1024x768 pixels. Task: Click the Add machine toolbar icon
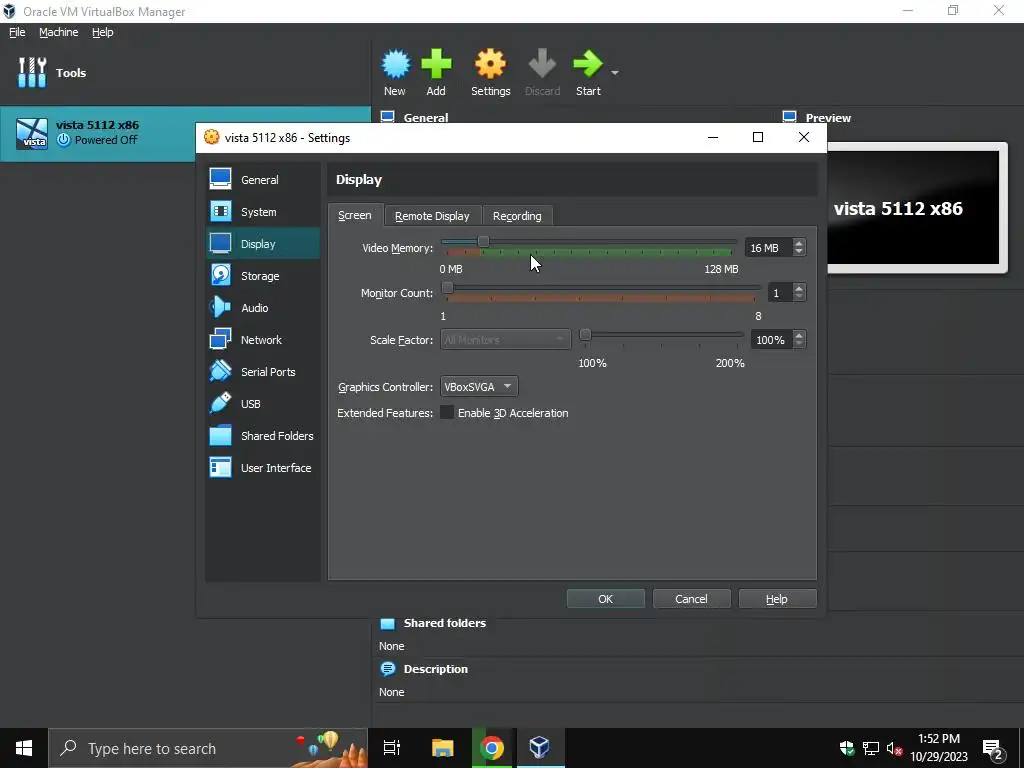pyautogui.click(x=436, y=64)
